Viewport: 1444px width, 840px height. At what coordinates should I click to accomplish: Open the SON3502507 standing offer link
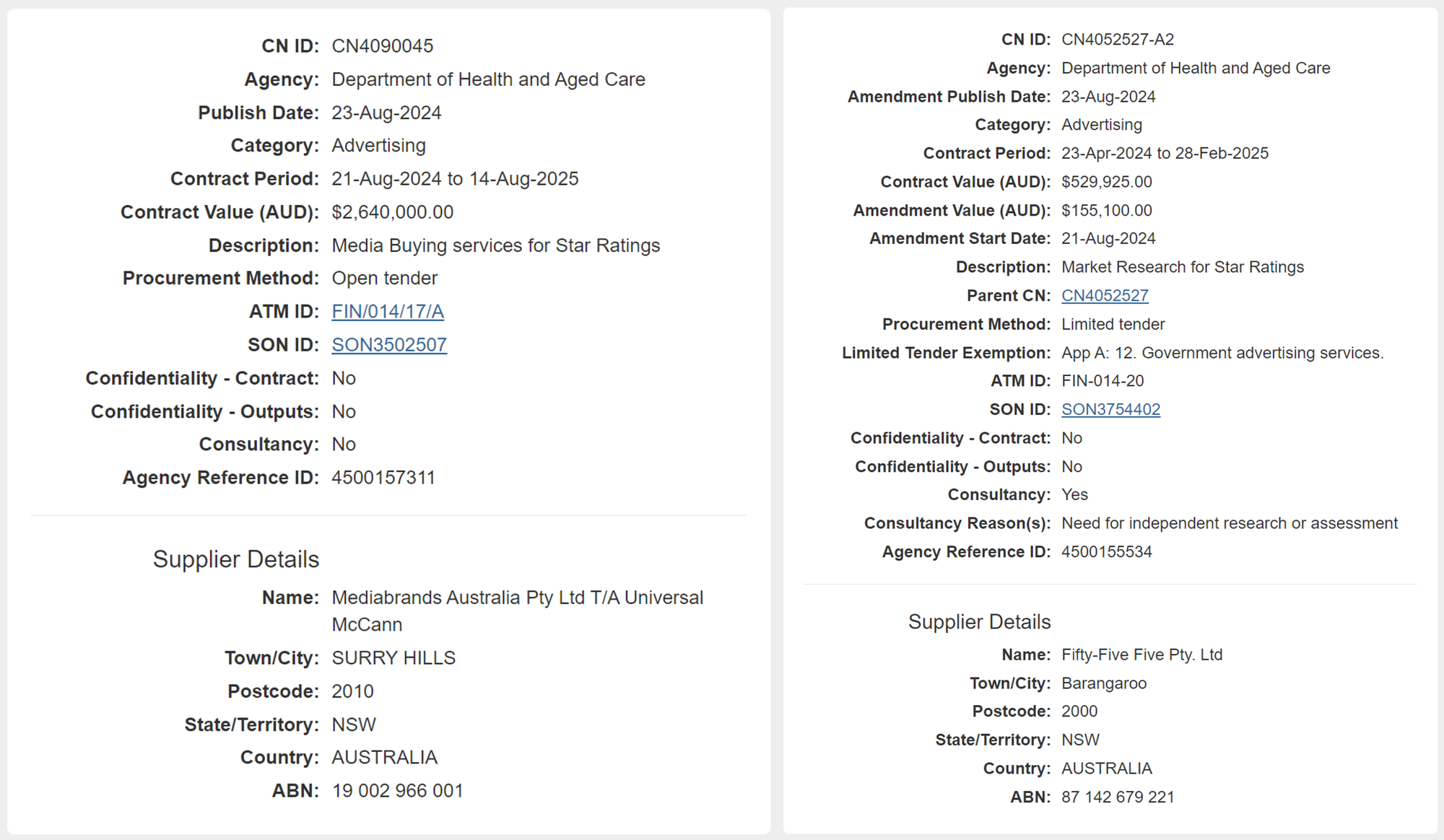click(x=389, y=344)
